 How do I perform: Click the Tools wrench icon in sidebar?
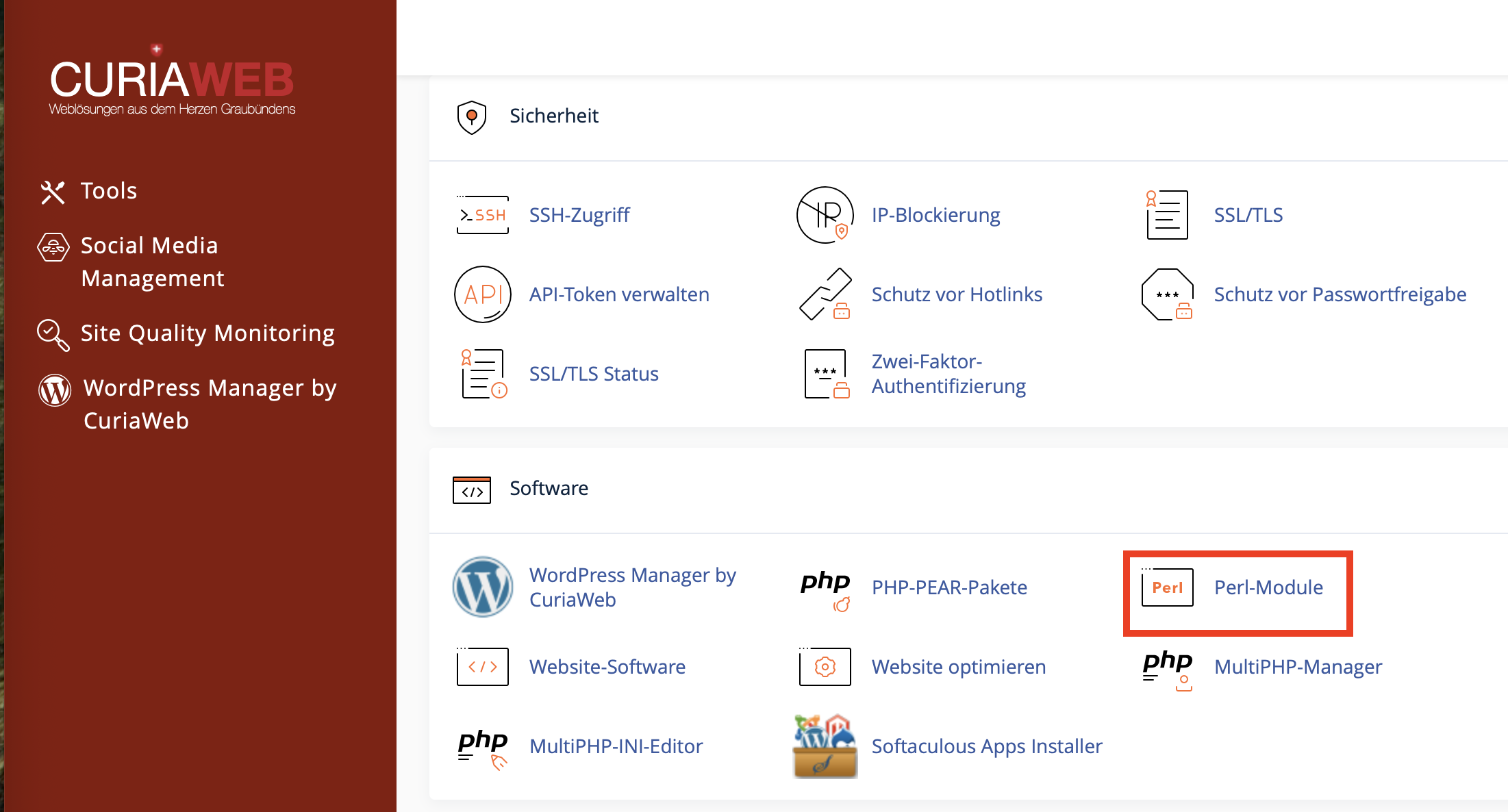click(53, 192)
